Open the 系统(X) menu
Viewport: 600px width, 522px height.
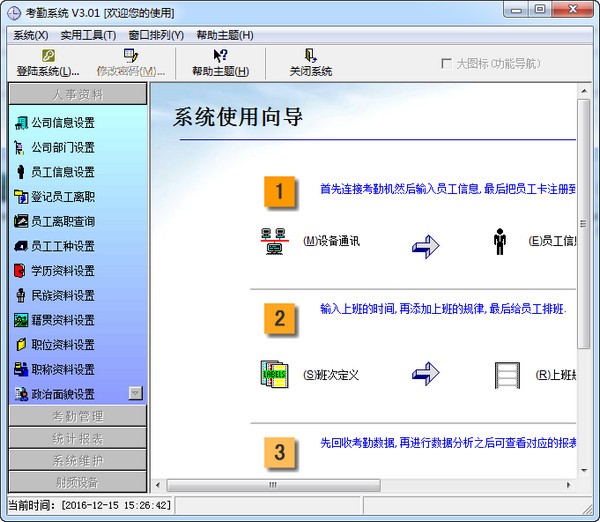31,35
